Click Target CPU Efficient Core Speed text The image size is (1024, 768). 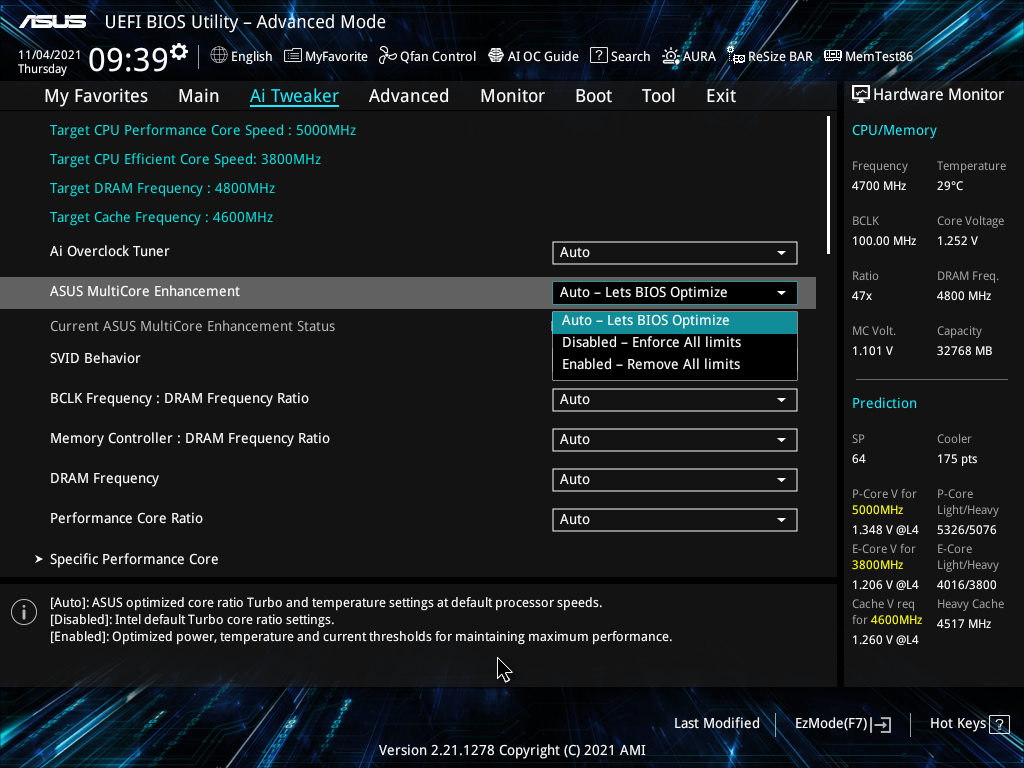pos(185,159)
